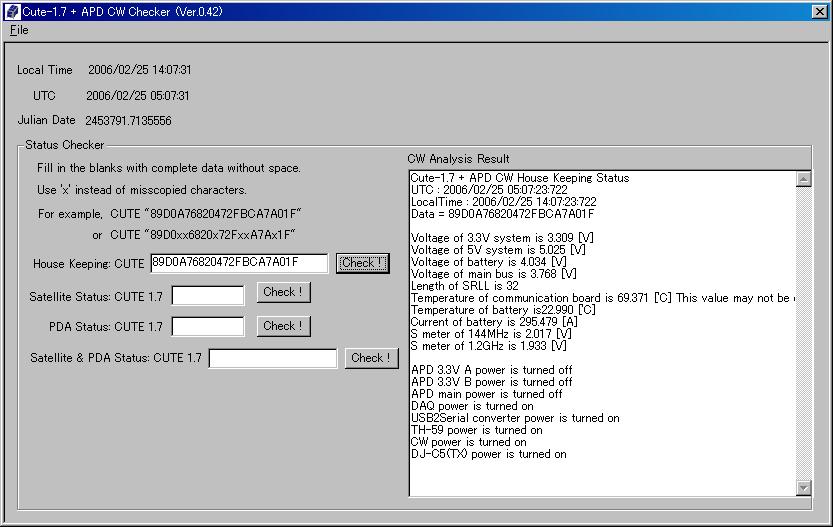Click the 'UTC : 2006/02/25 05:07:23:722' result line
The image size is (833, 527).
coord(489,190)
